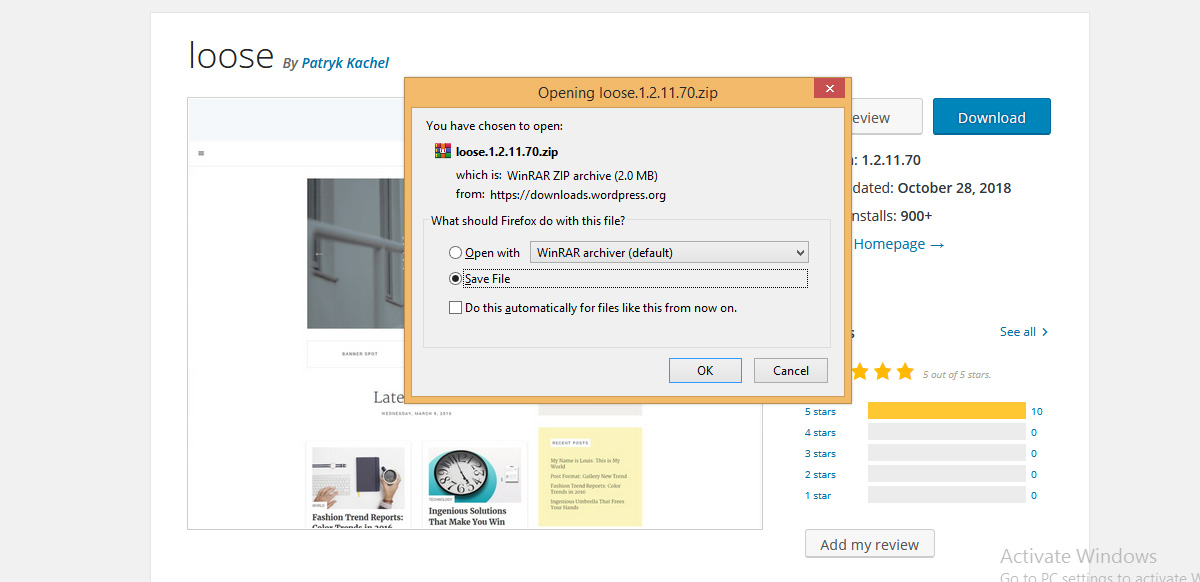Open the Add my review button
1200x582 pixels.
870,545
